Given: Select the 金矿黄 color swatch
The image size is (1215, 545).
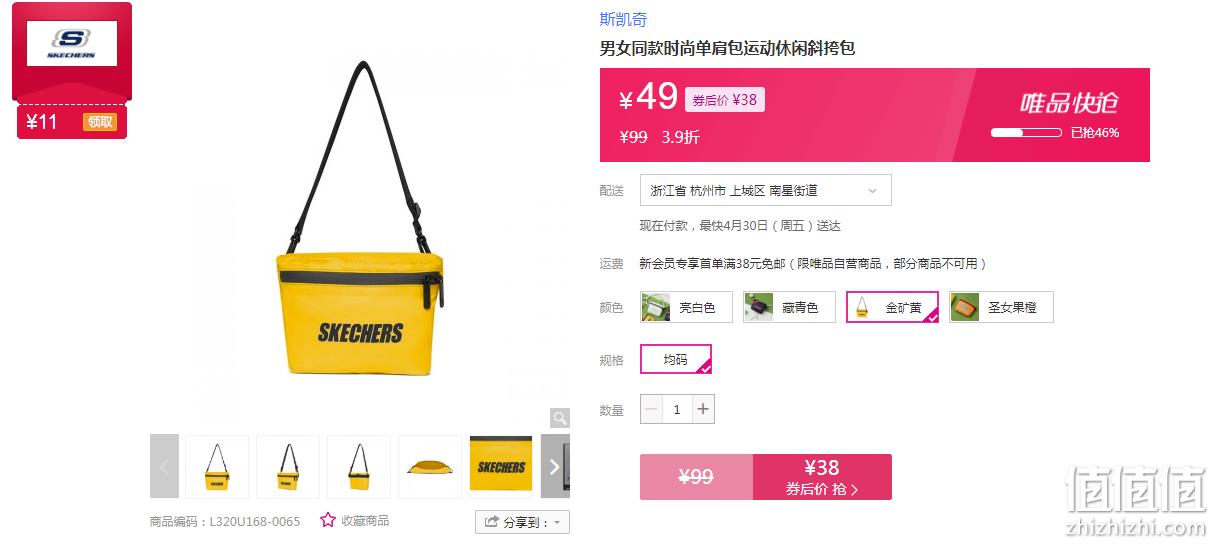Looking at the screenshot, I should tap(892, 307).
